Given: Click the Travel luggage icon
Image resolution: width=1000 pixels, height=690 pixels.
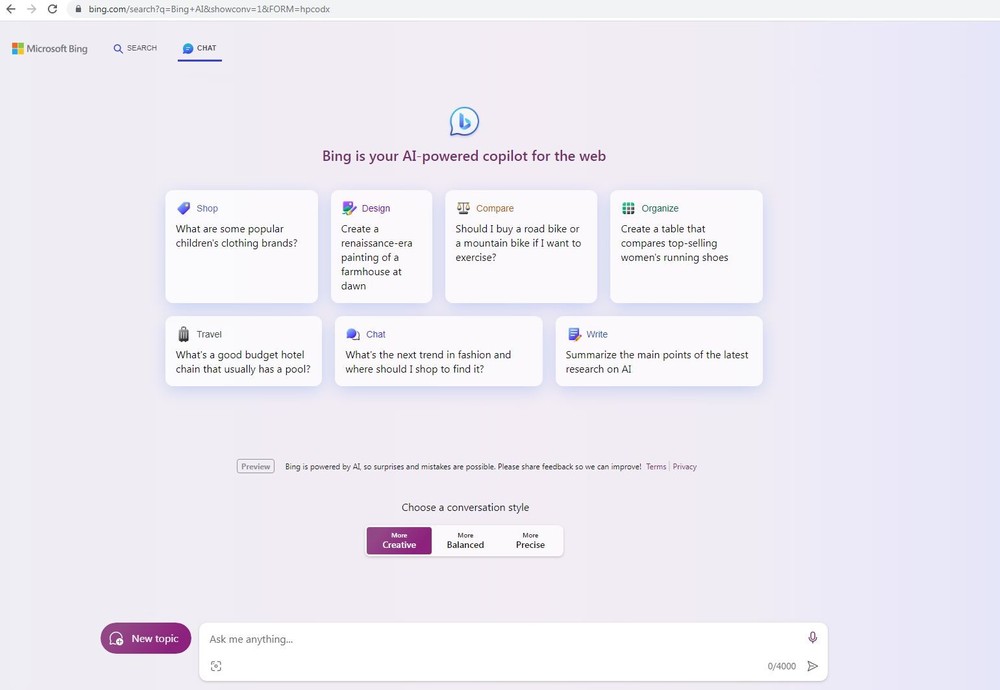Looking at the screenshot, I should click(x=184, y=334).
